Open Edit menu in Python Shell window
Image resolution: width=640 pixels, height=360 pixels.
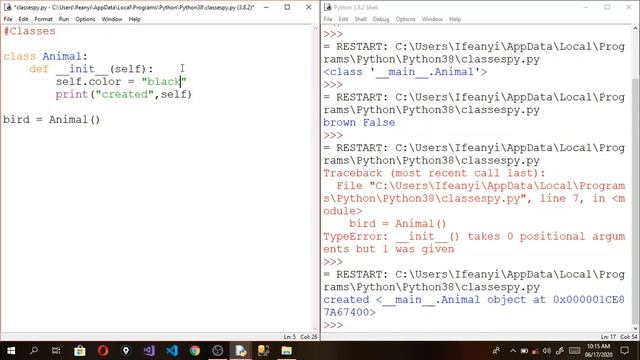[x=343, y=19]
